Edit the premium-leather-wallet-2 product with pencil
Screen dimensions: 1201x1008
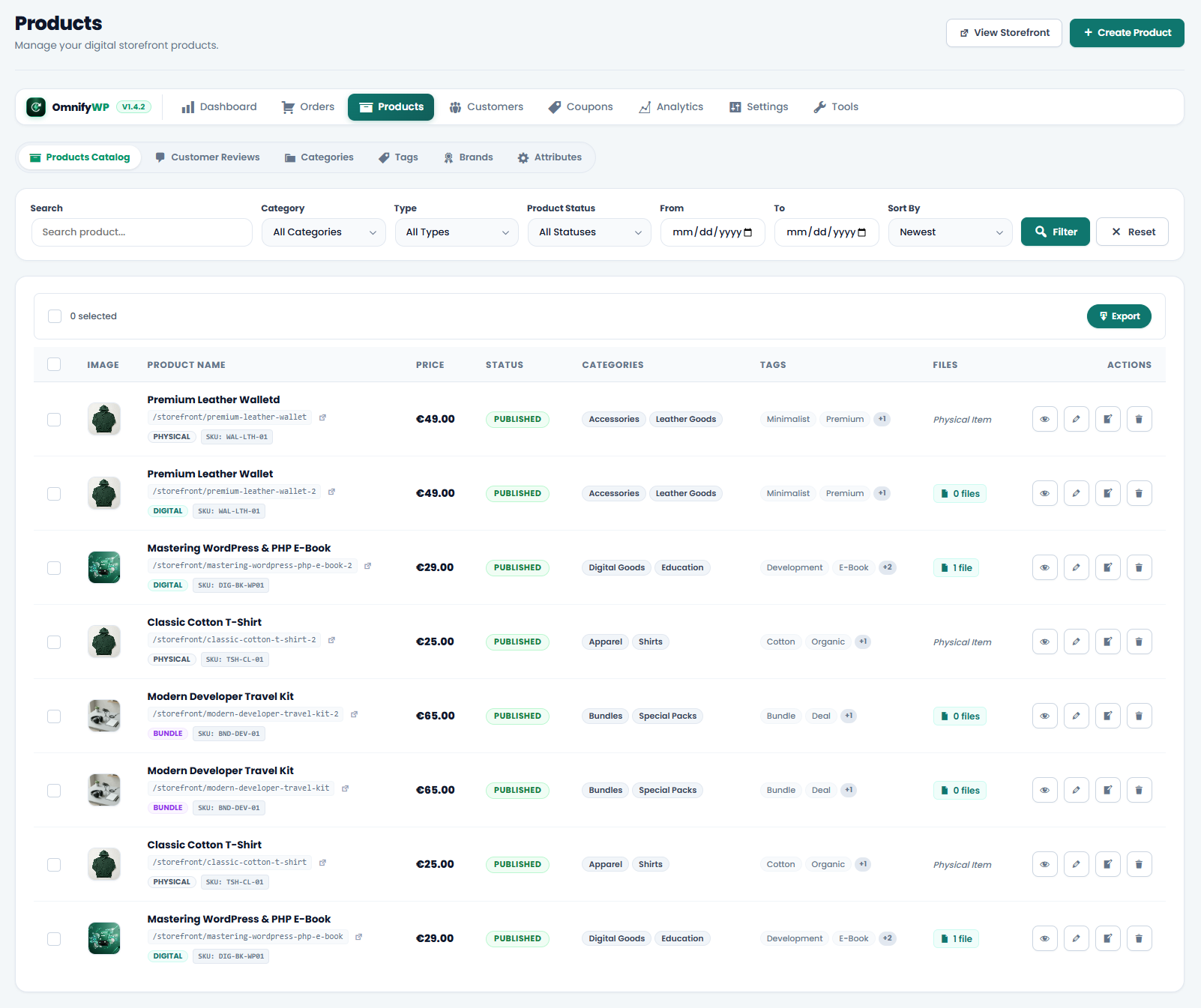(1076, 493)
